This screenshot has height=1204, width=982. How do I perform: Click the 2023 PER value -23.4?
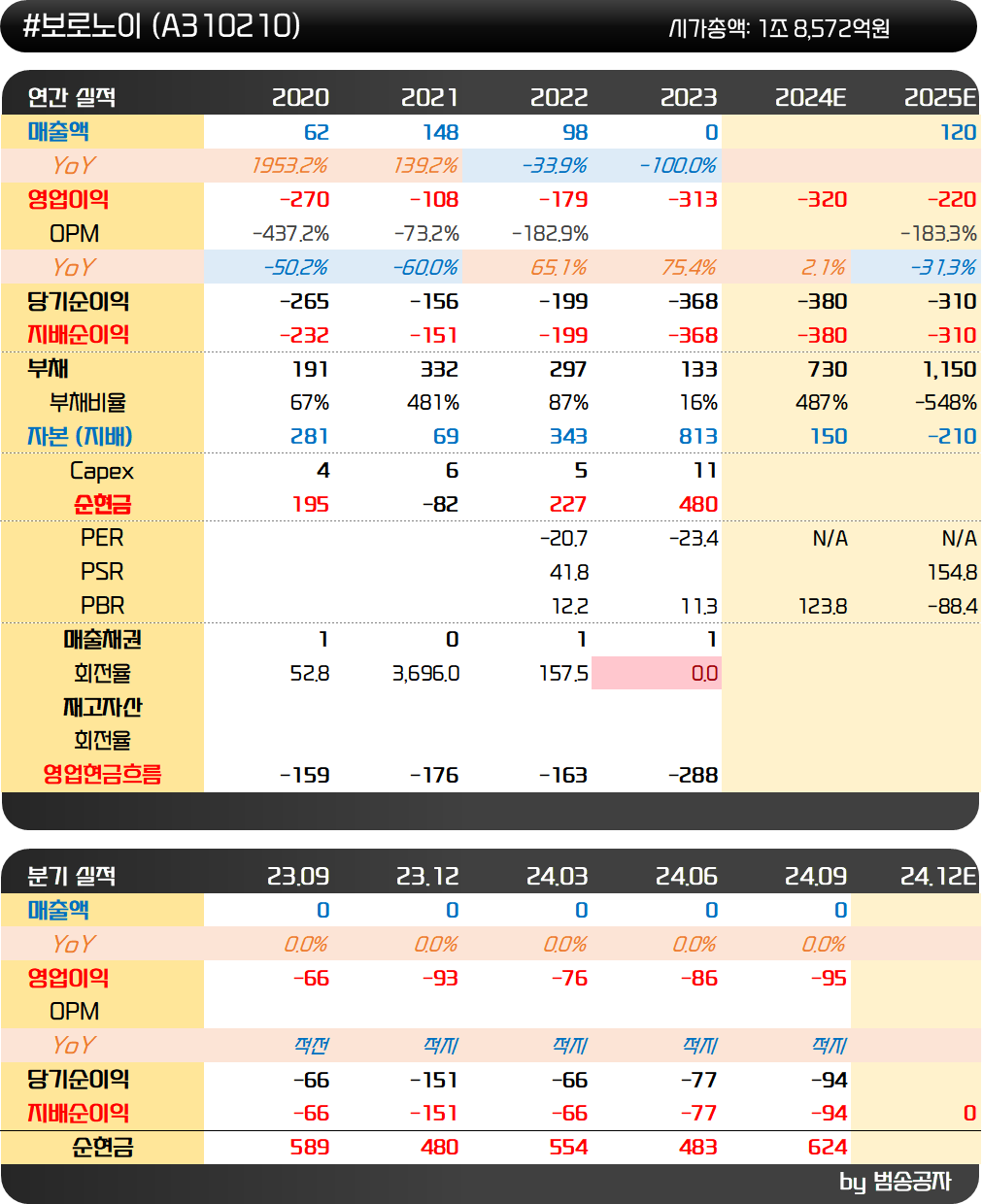[694, 538]
